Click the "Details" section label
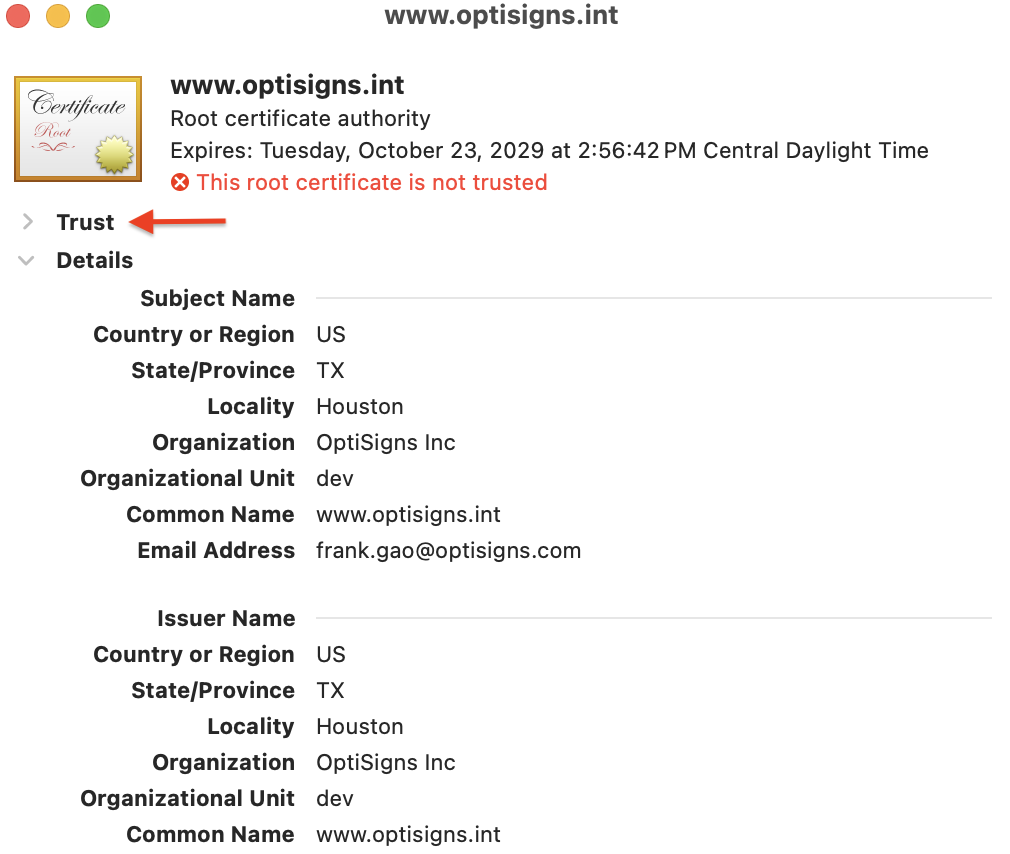The width and height of the screenshot is (1010, 854). pos(95,261)
